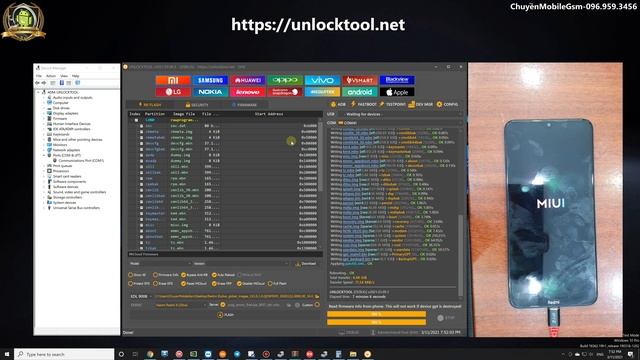Open the Testpoint tool

pyautogui.click(x=393, y=104)
